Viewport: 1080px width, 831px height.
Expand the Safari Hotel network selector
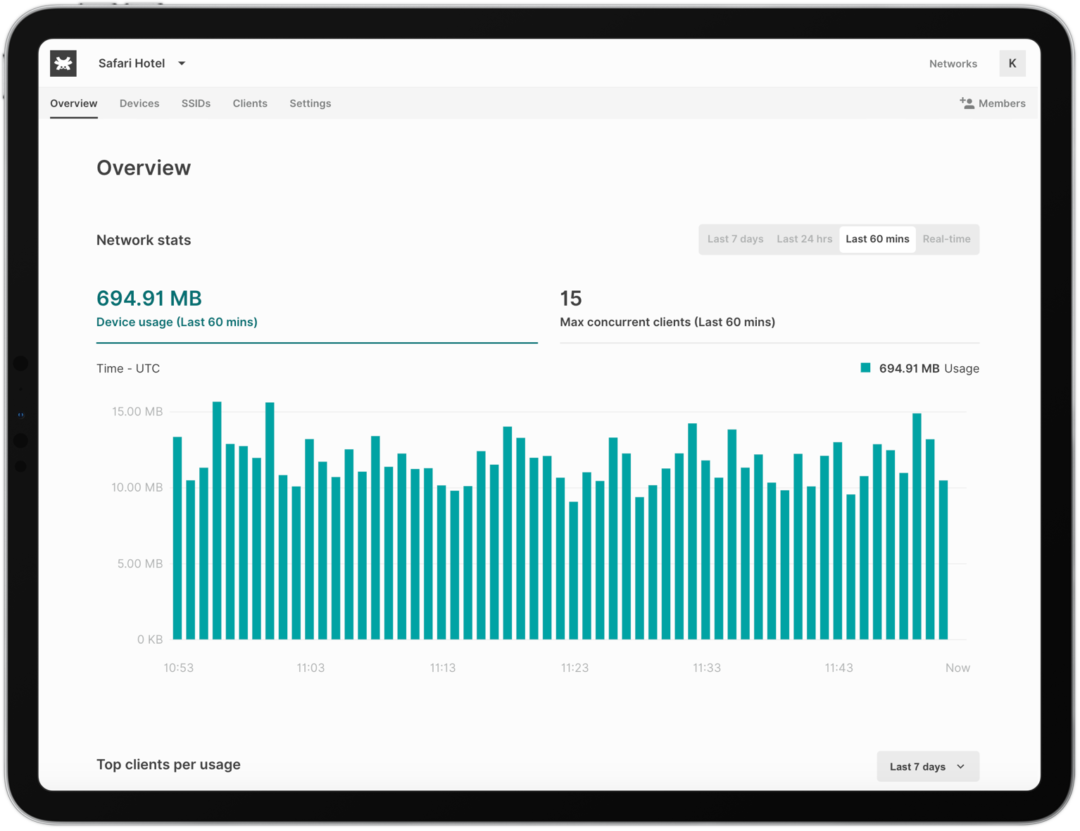tap(130, 63)
